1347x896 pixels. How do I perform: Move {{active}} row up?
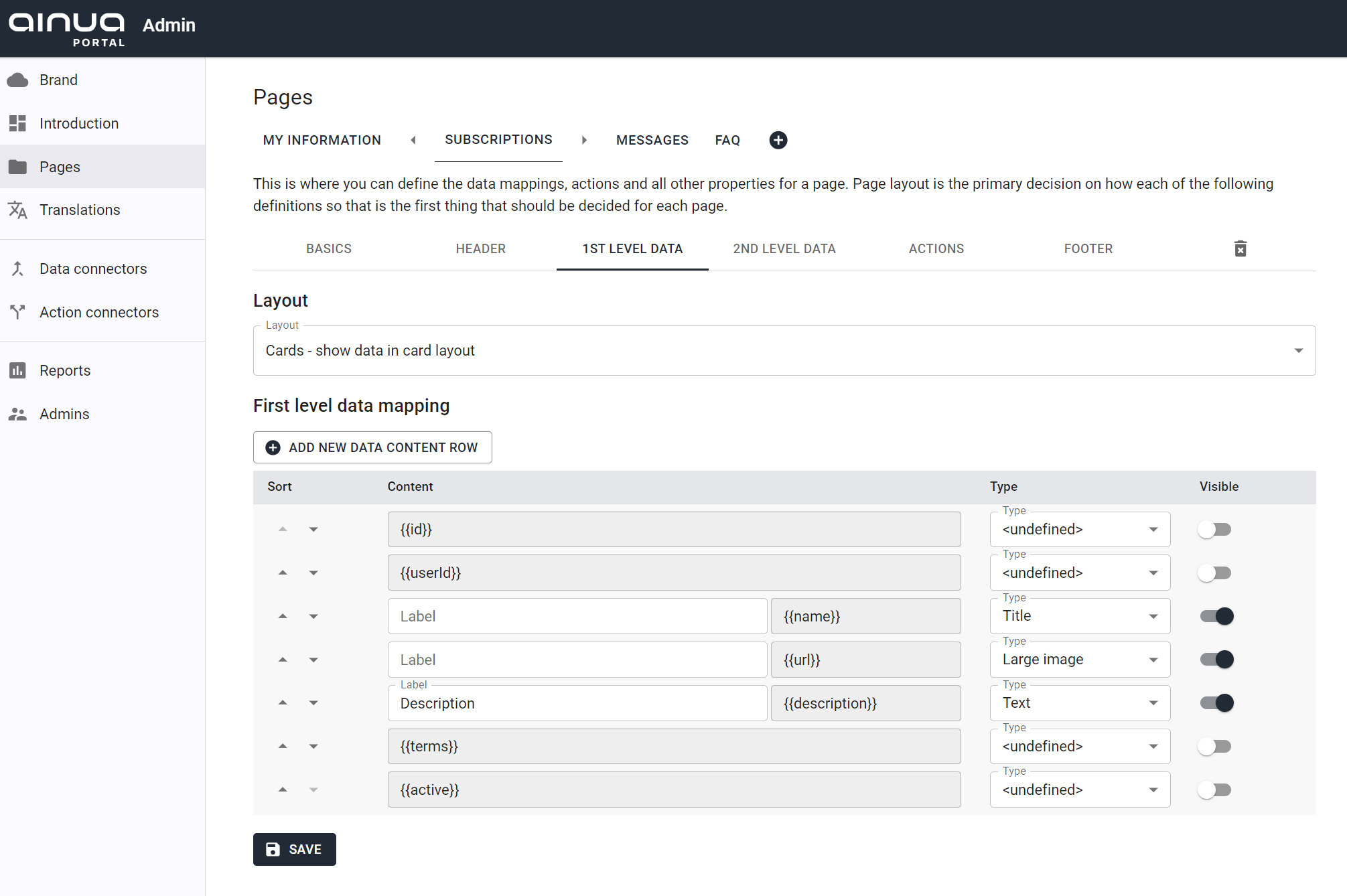click(x=283, y=790)
